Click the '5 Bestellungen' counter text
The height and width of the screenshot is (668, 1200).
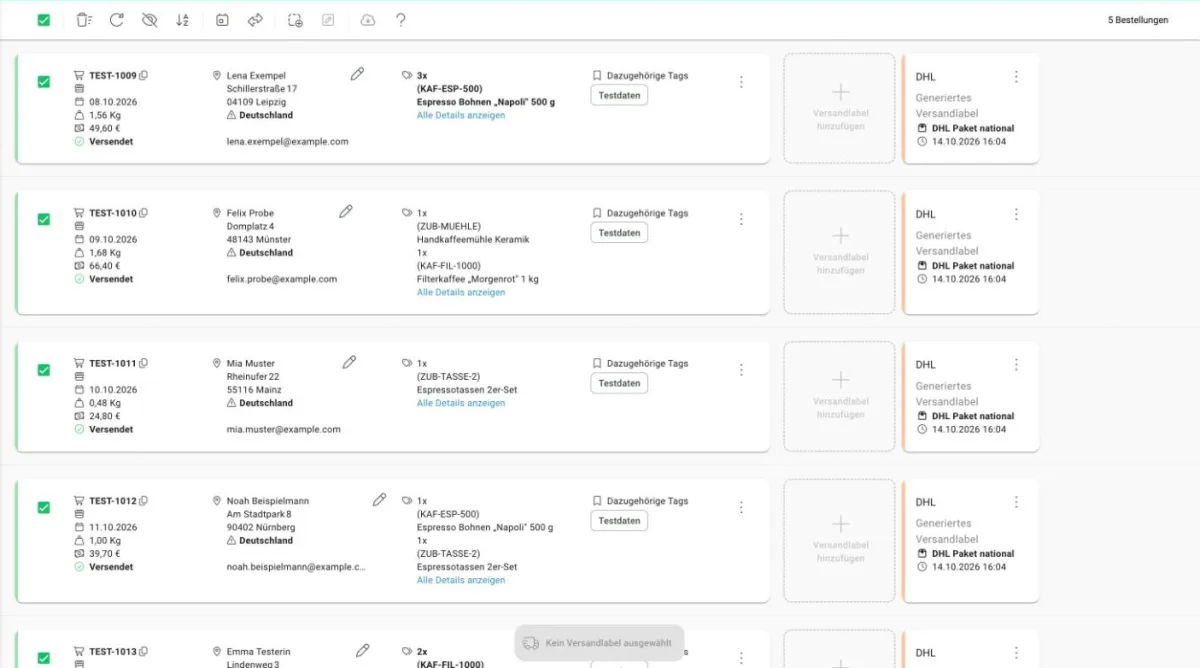coord(1138,20)
